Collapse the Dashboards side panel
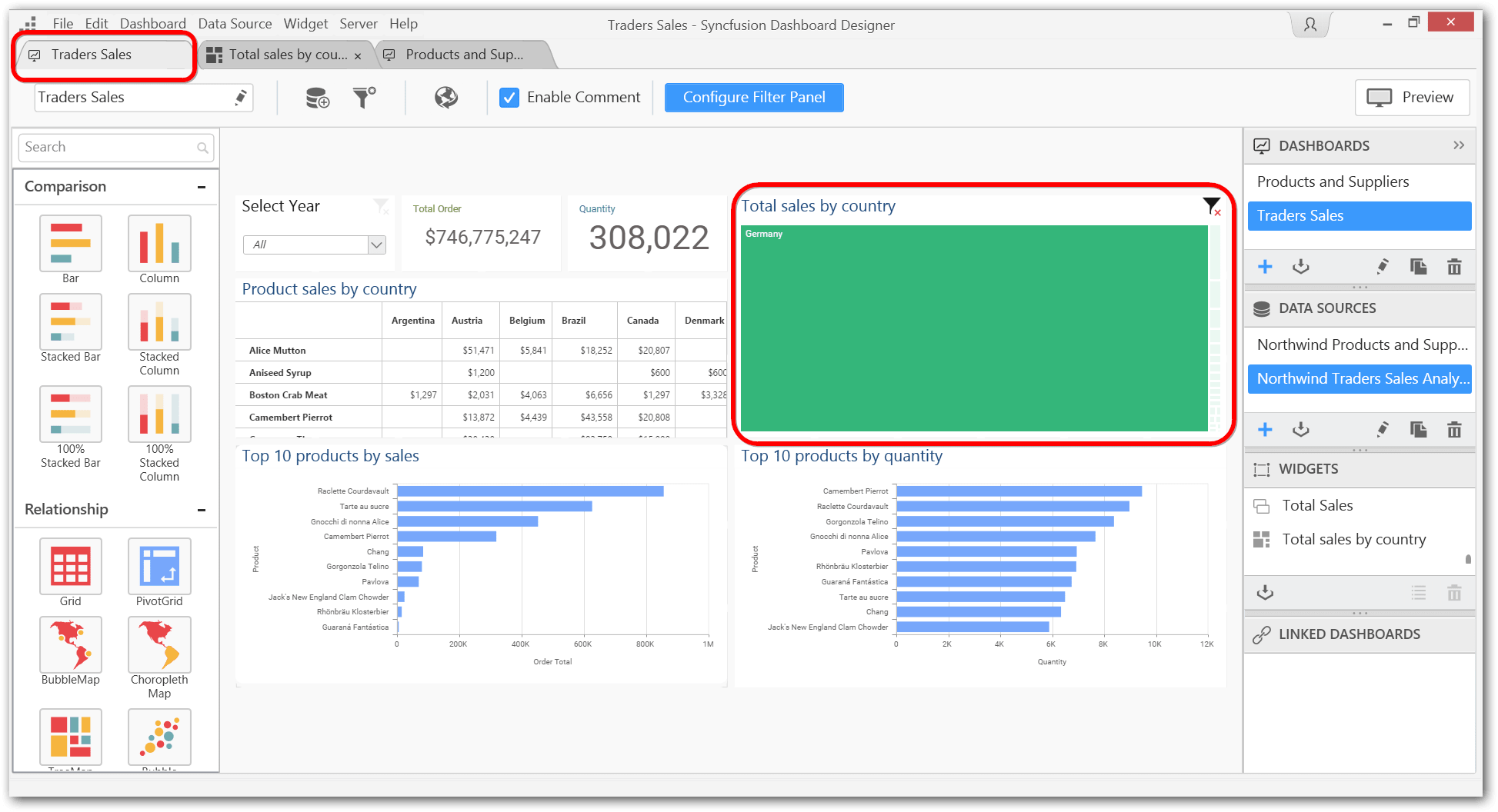 coord(1458,145)
